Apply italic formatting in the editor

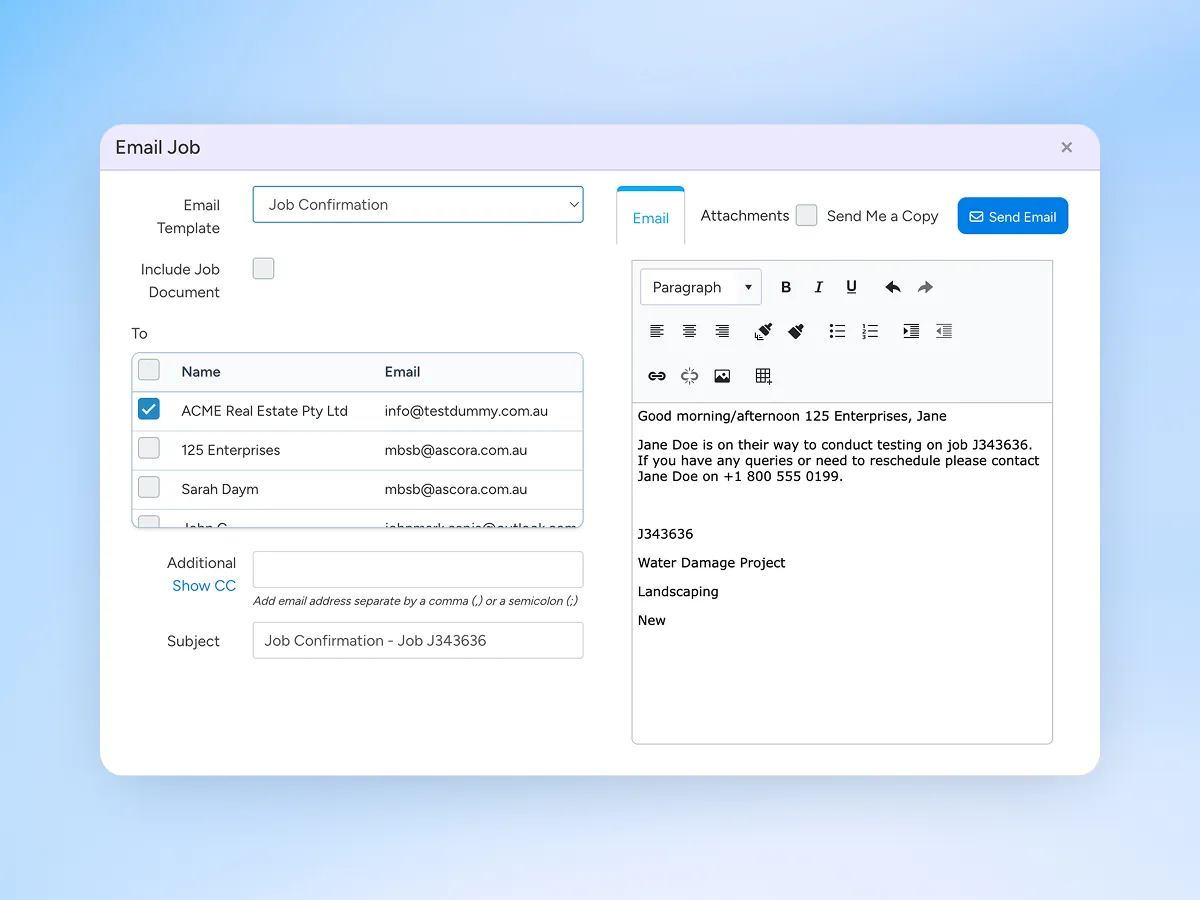pos(819,287)
